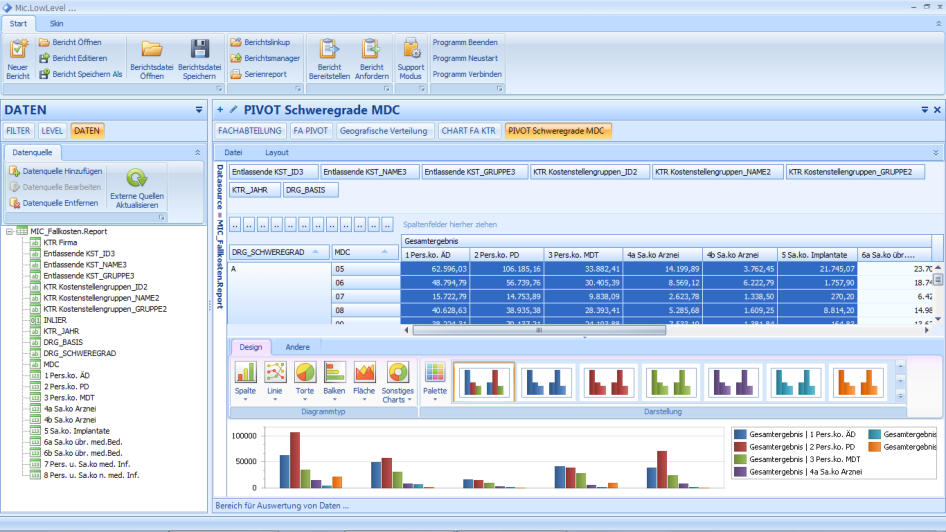Screen dimensions: 946x532
Task: Collapse the Datenquelle panel chevron
Action: [x=196, y=152]
